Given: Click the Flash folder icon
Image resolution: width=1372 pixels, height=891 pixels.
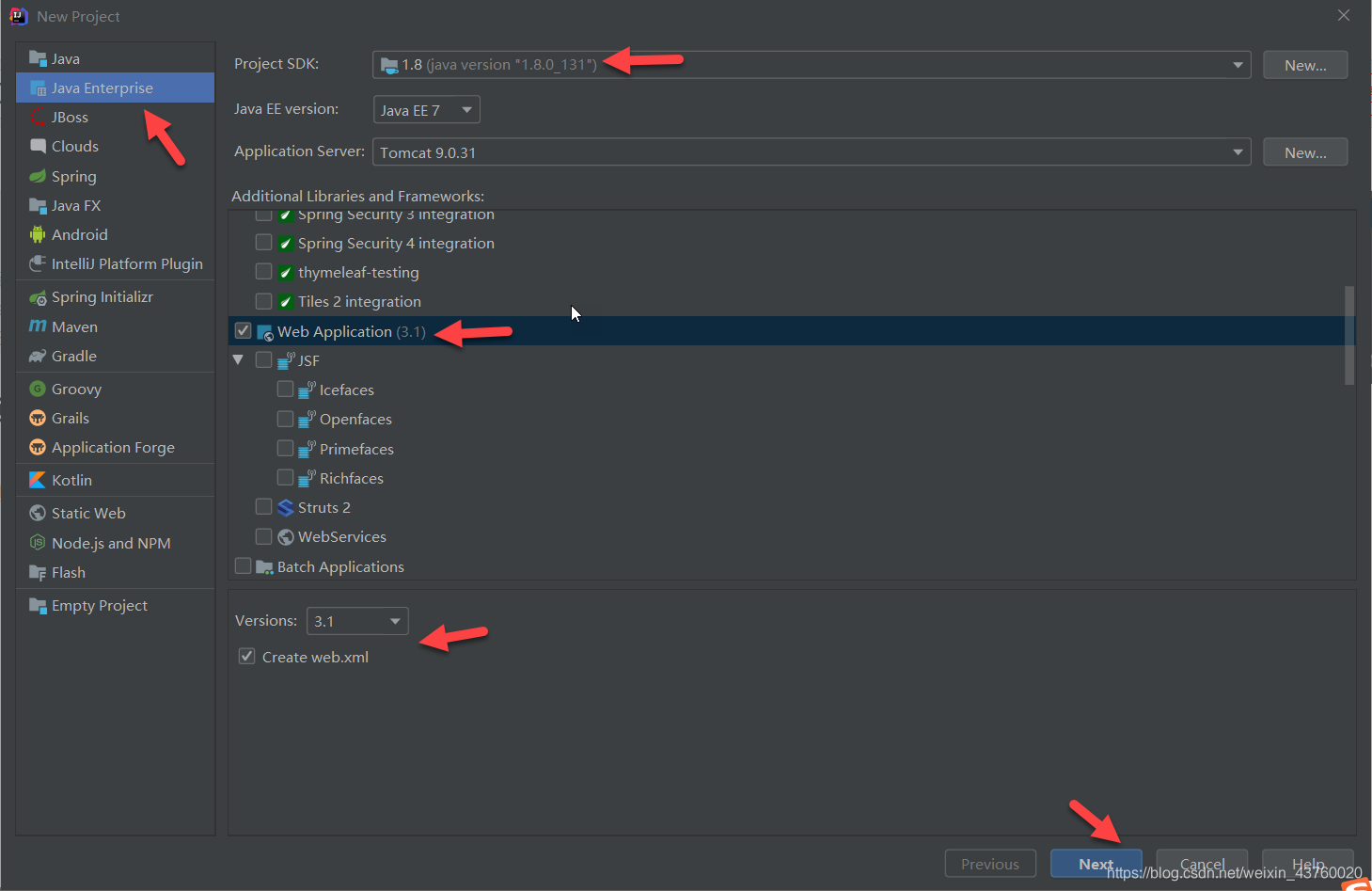Looking at the screenshot, I should (38, 572).
